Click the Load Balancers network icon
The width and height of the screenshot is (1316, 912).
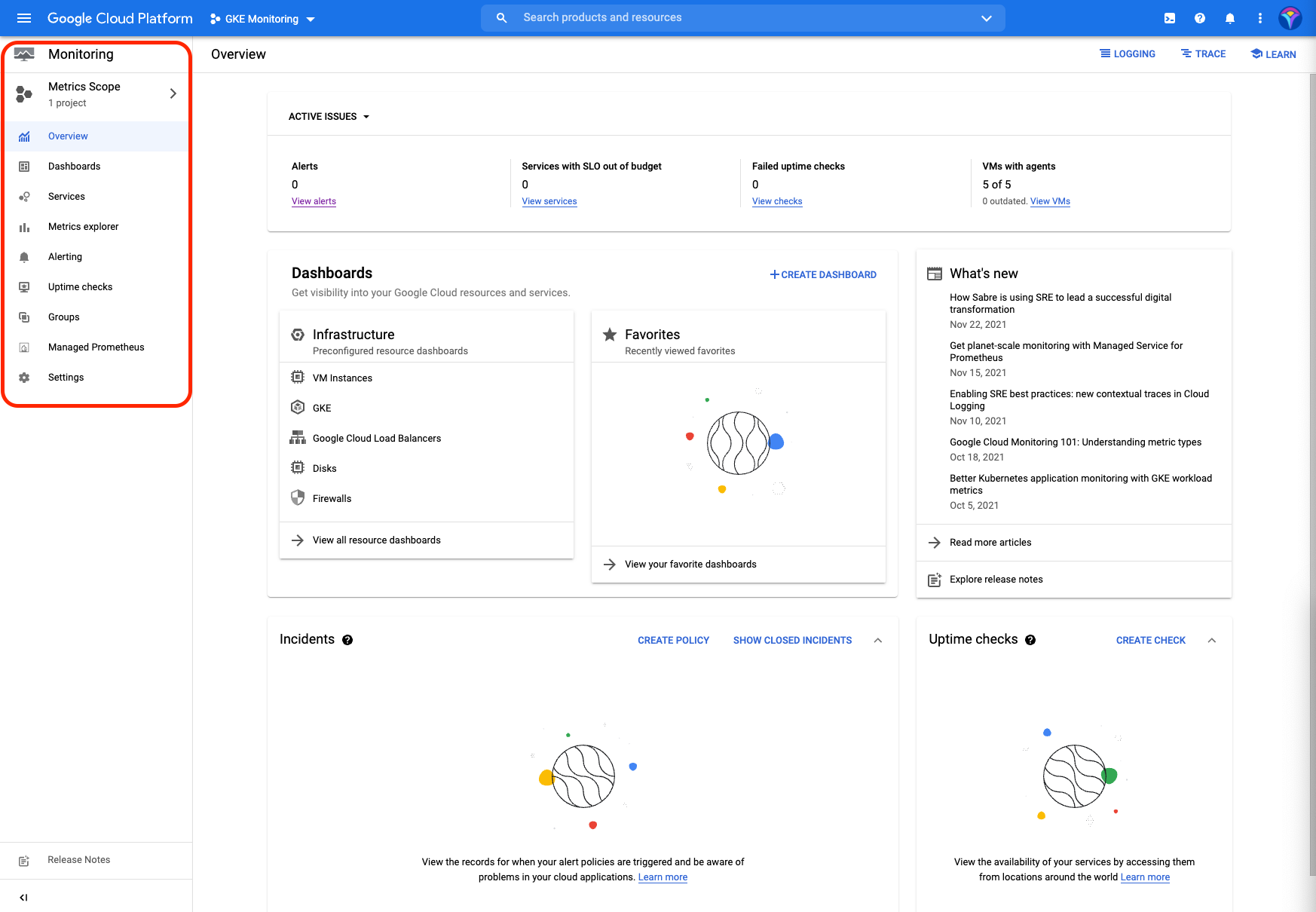298,437
